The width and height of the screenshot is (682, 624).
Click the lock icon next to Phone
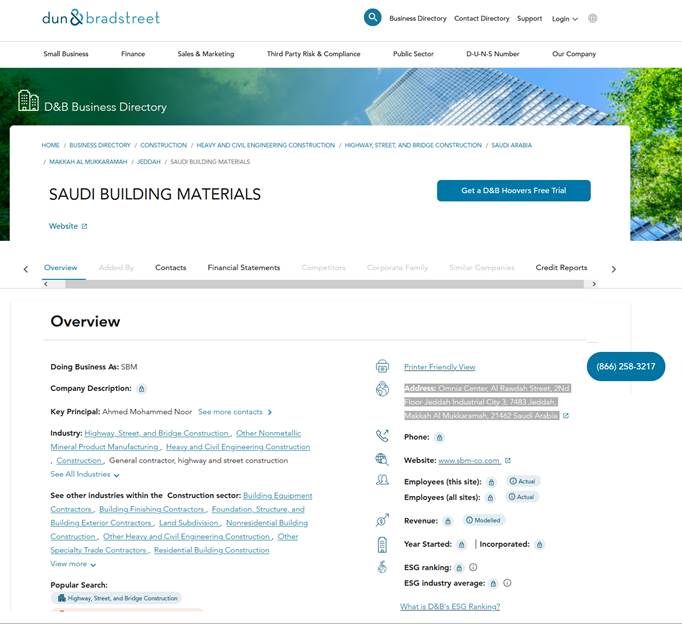click(439, 437)
